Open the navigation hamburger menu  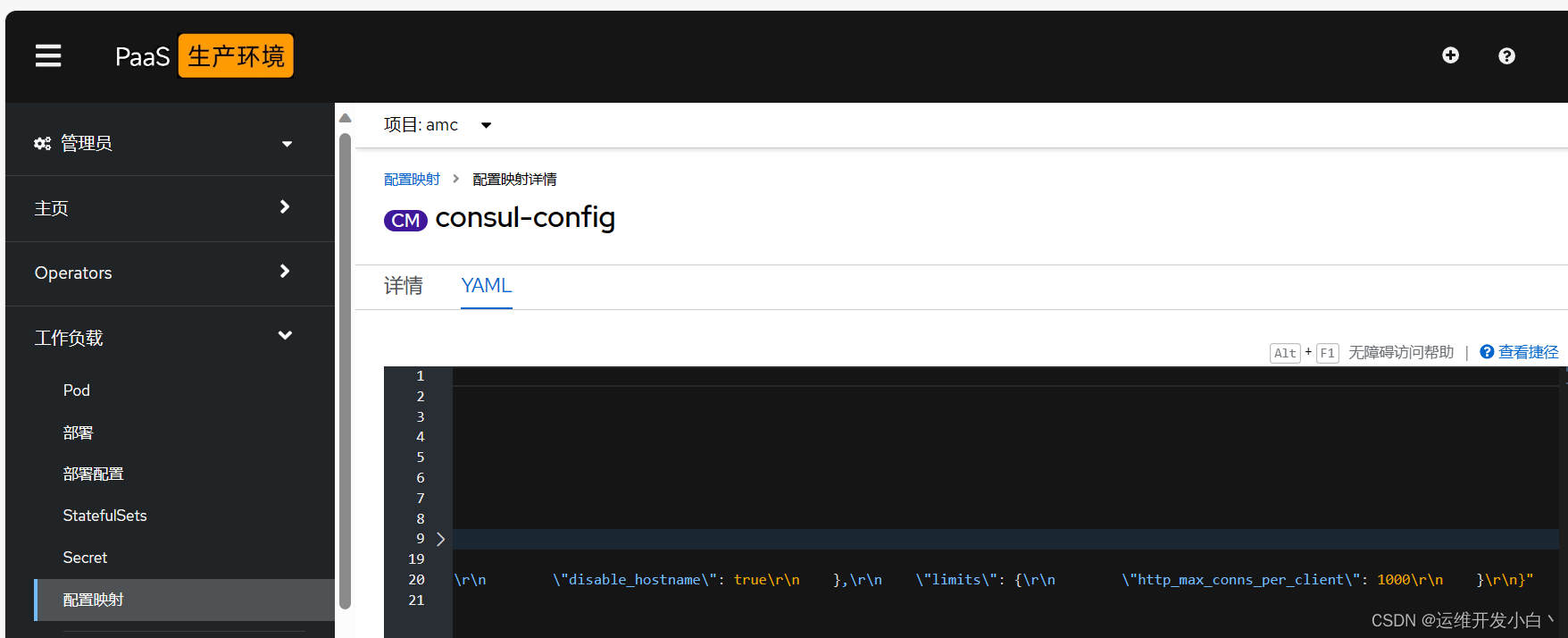coord(47,55)
